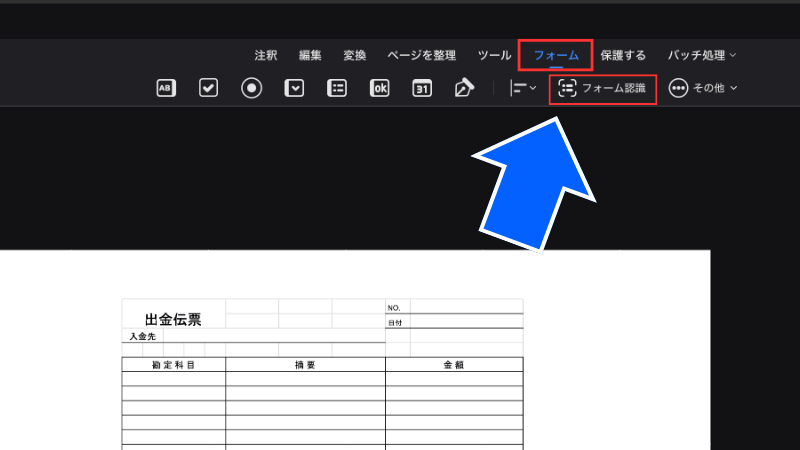Expand the バッチ処理 dropdown
Screen dimensions: 800x450
coord(702,55)
